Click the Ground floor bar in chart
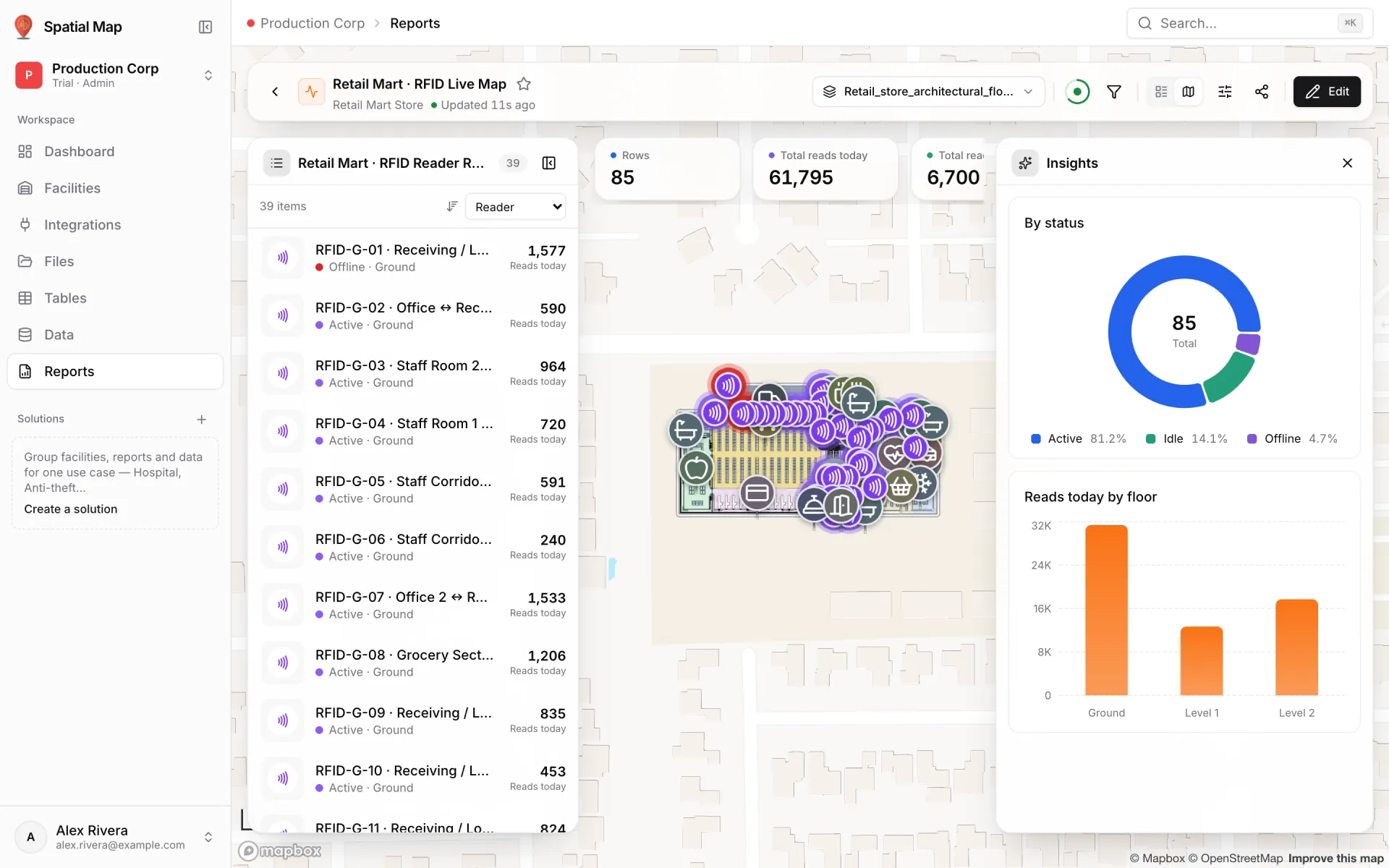Viewport: 1389px width, 868px height. [1106, 610]
